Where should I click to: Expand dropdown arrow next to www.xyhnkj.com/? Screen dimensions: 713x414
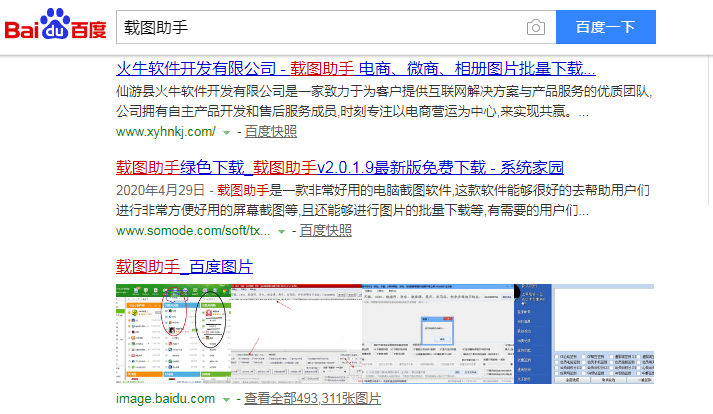[226, 133]
